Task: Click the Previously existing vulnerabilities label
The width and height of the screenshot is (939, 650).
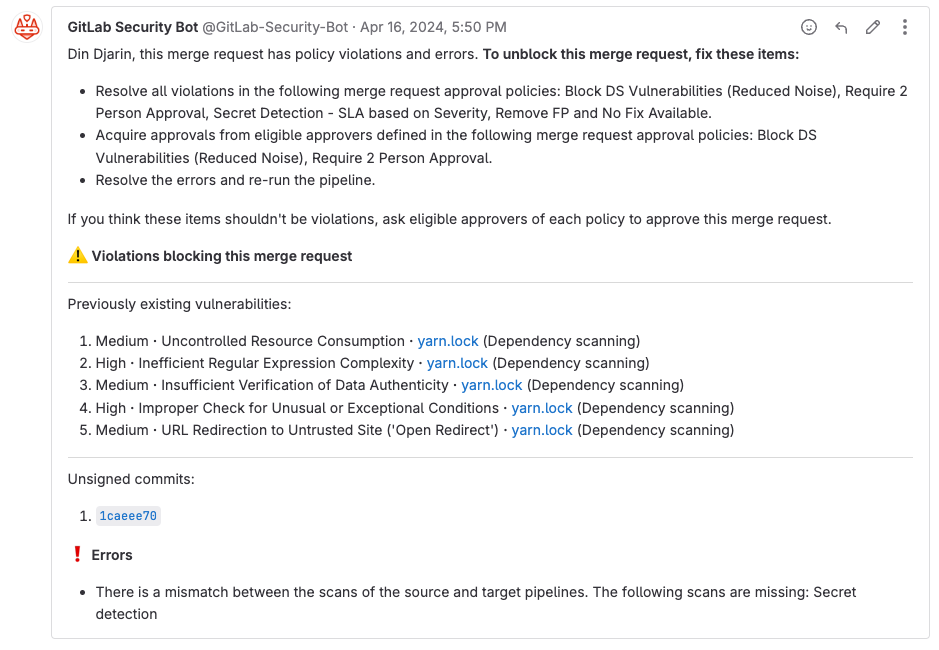Action: pos(179,304)
